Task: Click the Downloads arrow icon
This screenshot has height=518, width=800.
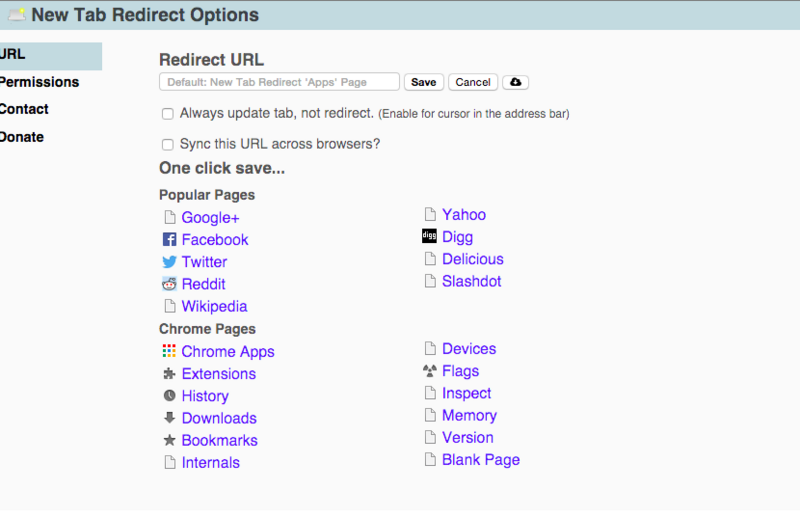Action: 169,417
